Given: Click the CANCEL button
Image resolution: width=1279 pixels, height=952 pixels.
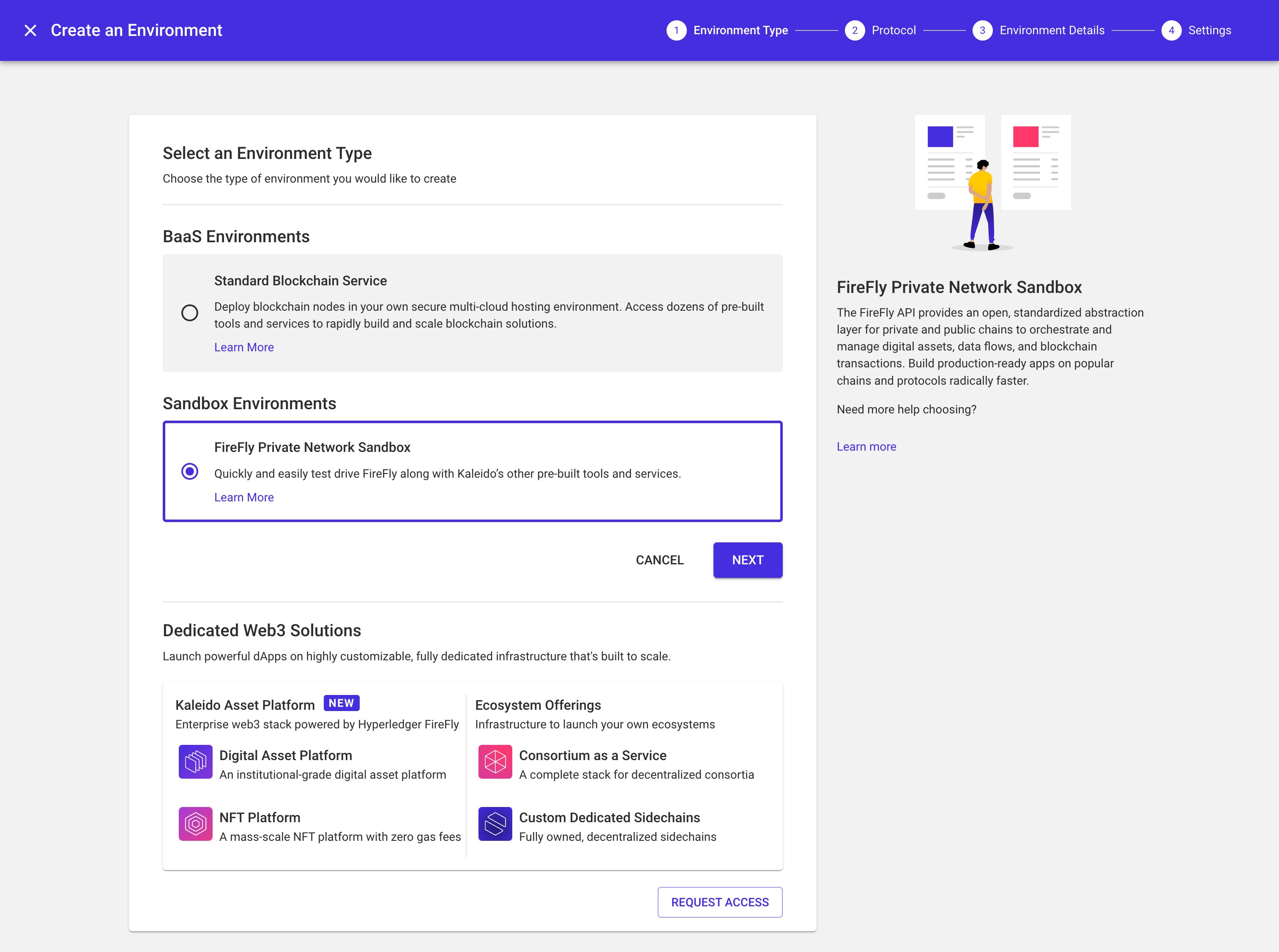Looking at the screenshot, I should point(659,560).
